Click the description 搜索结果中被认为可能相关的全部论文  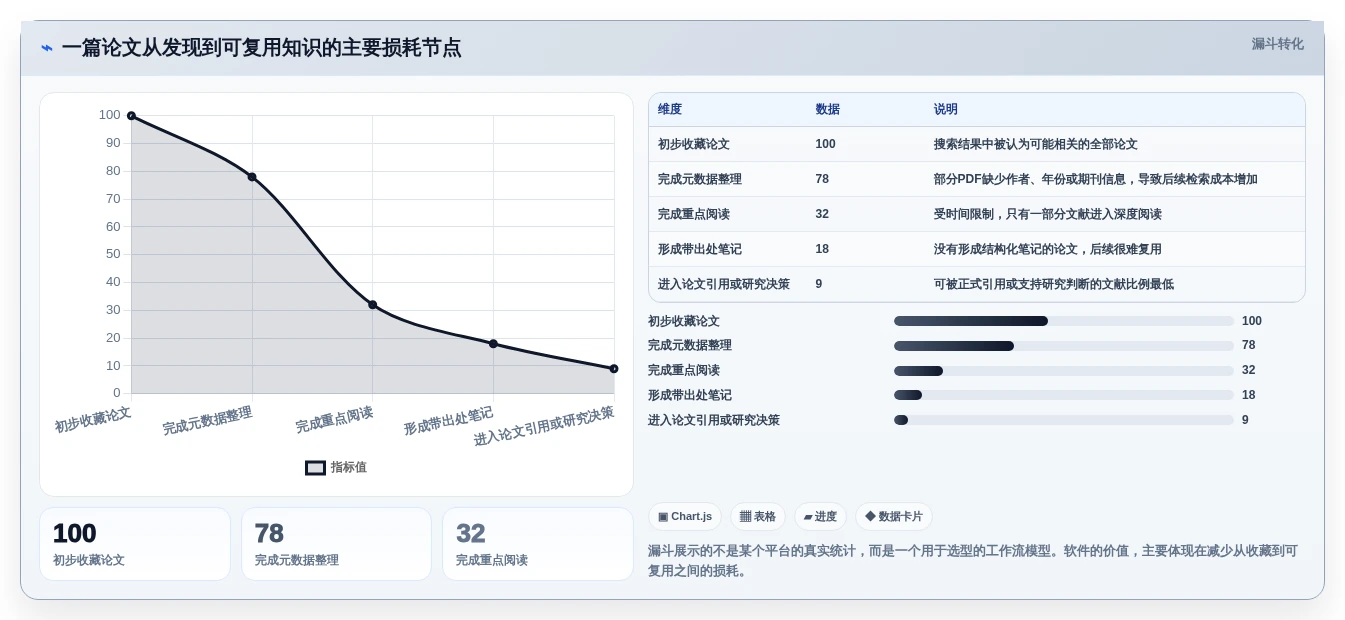pos(1035,144)
